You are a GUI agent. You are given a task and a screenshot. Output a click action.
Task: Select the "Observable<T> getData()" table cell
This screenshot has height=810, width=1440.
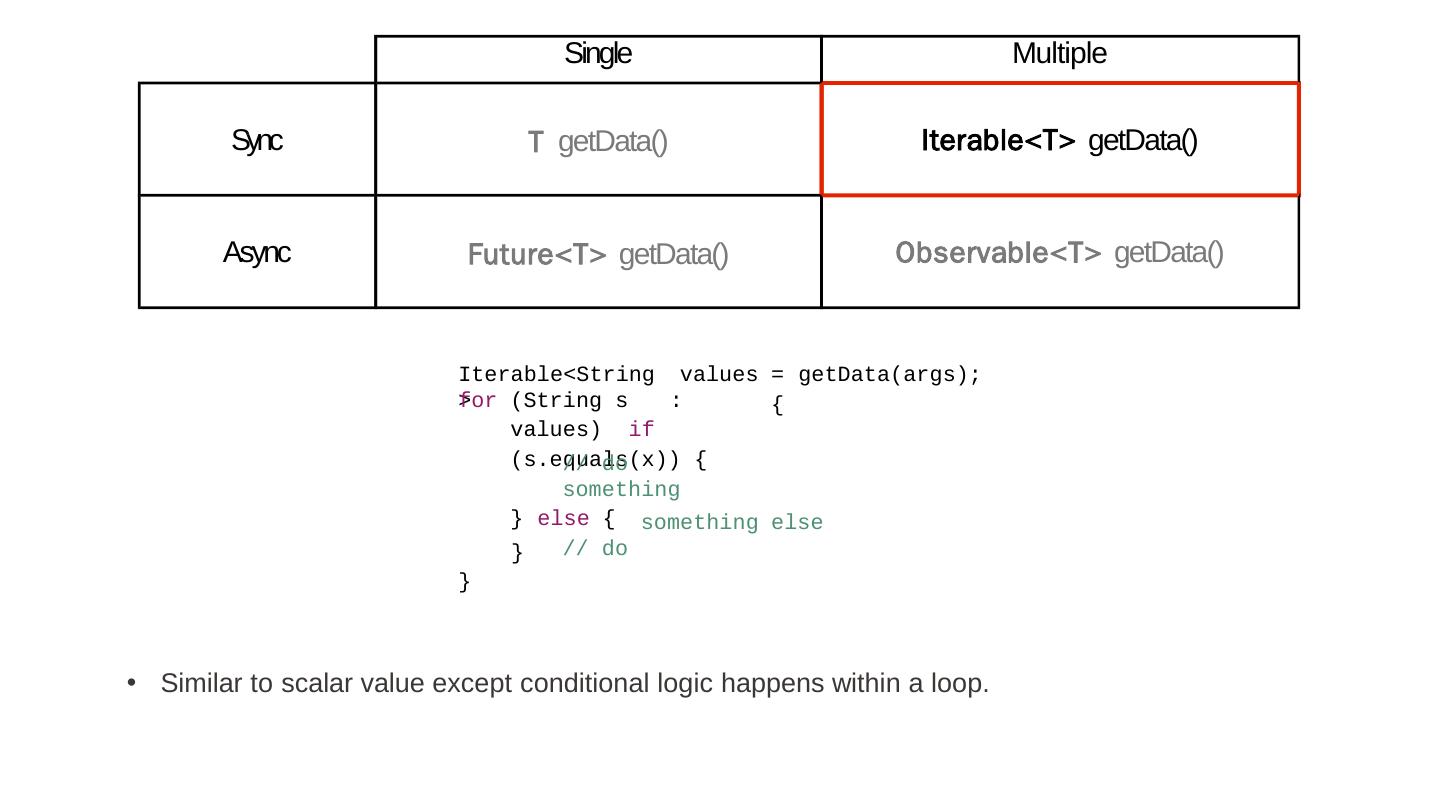coord(1059,253)
